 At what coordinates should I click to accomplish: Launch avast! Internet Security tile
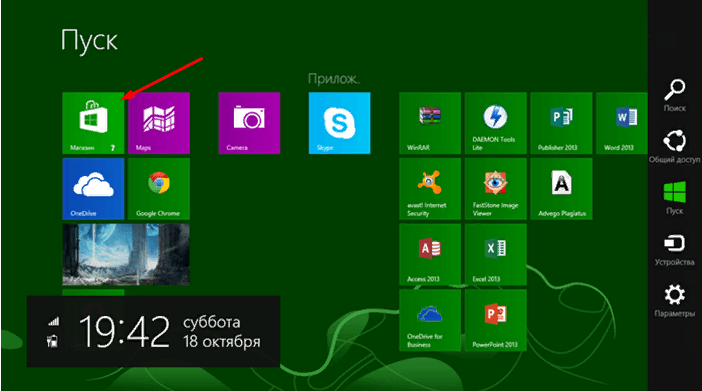[x=430, y=189]
